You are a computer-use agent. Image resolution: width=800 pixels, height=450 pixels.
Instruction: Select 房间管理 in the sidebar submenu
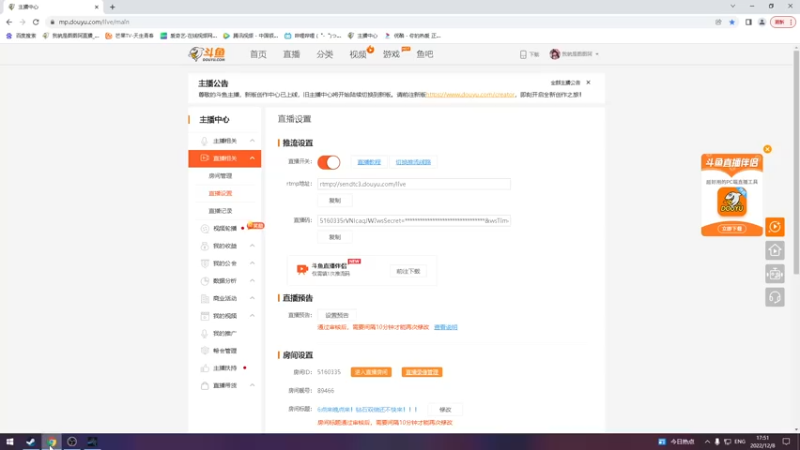pyautogui.click(x=220, y=176)
